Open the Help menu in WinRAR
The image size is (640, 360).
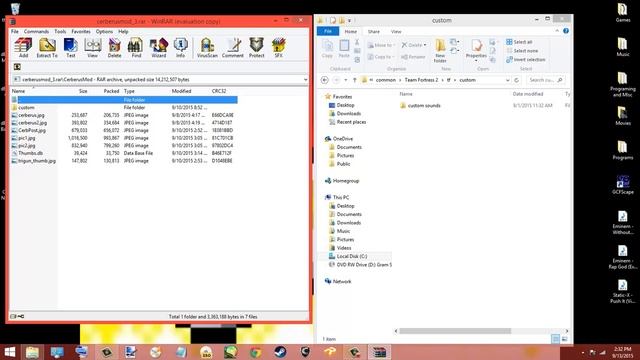pyautogui.click(x=123, y=31)
